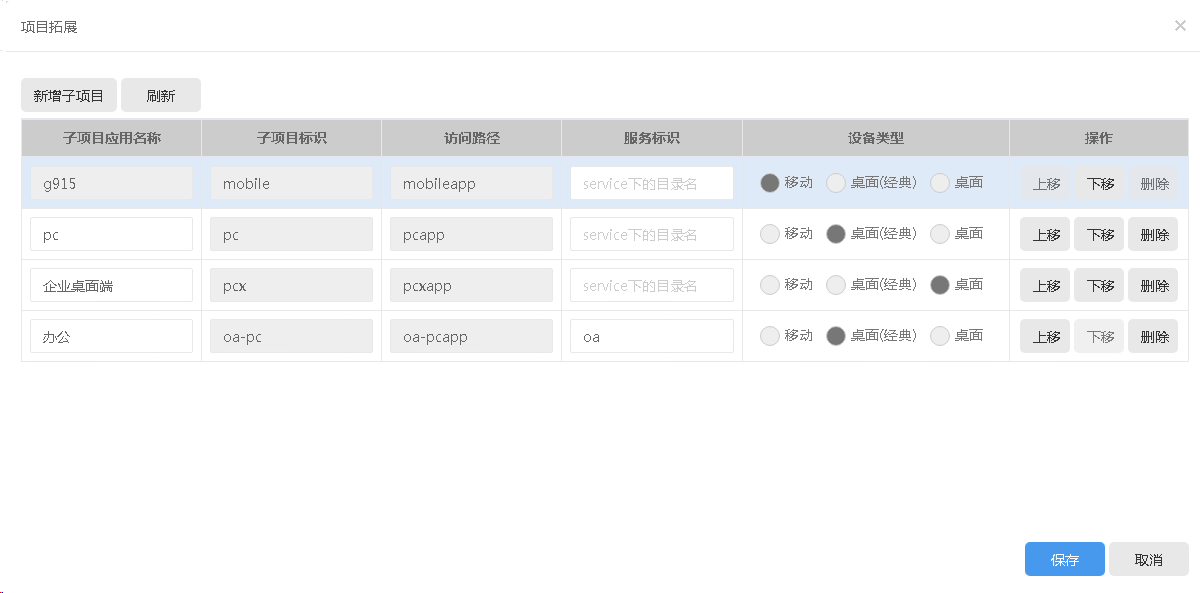Screen dimensions: 1200x593
Task: Click 上移 in the pc row
Action: point(1045,234)
